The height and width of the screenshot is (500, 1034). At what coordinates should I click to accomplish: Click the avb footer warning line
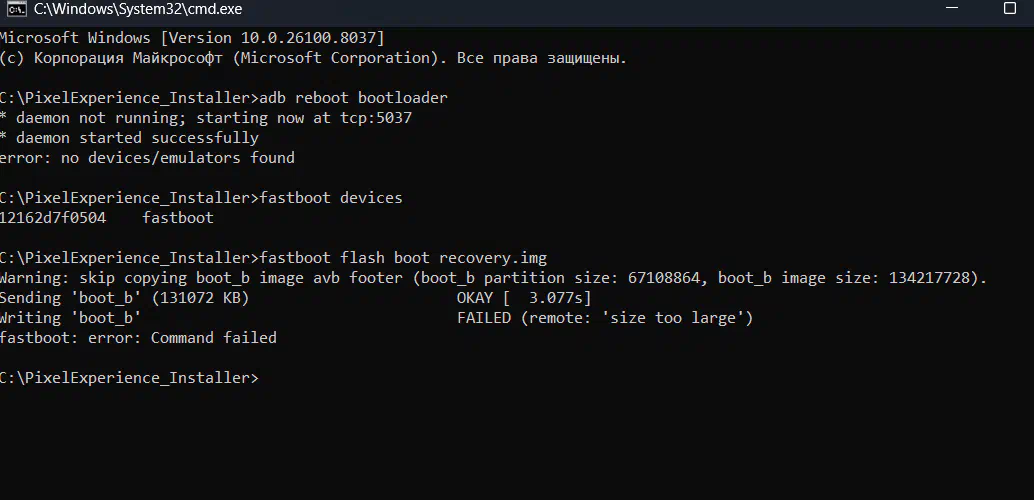pyautogui.click(x=493, y=278)
